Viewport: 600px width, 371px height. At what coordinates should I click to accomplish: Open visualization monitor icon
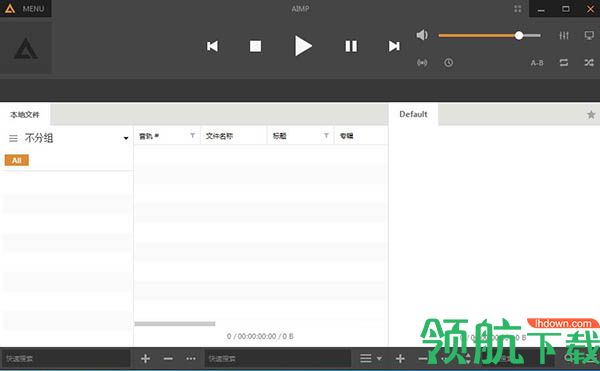pyautogui.click(x=589, y=36)
